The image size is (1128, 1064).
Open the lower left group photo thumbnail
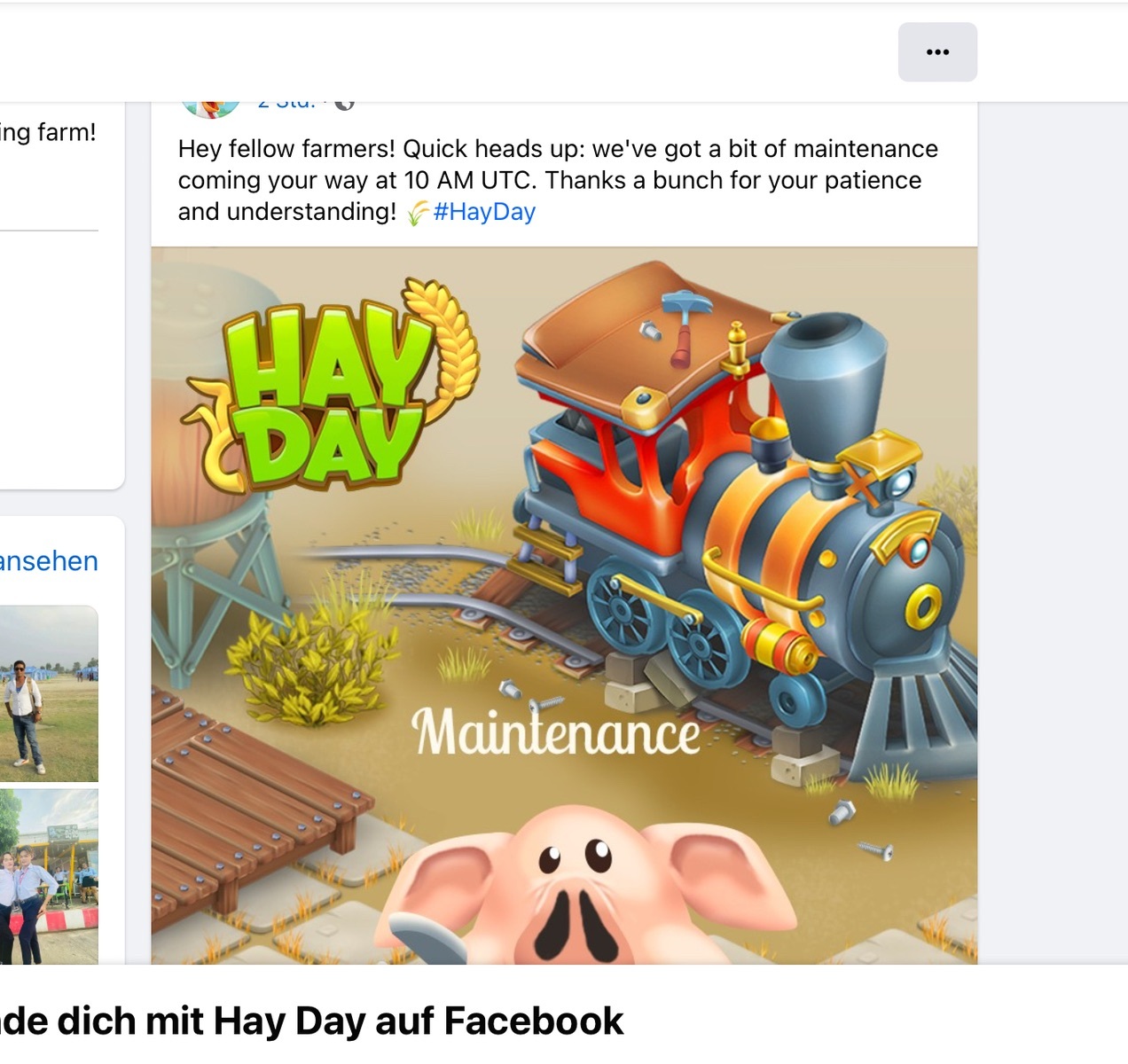(x=49, y=876)
